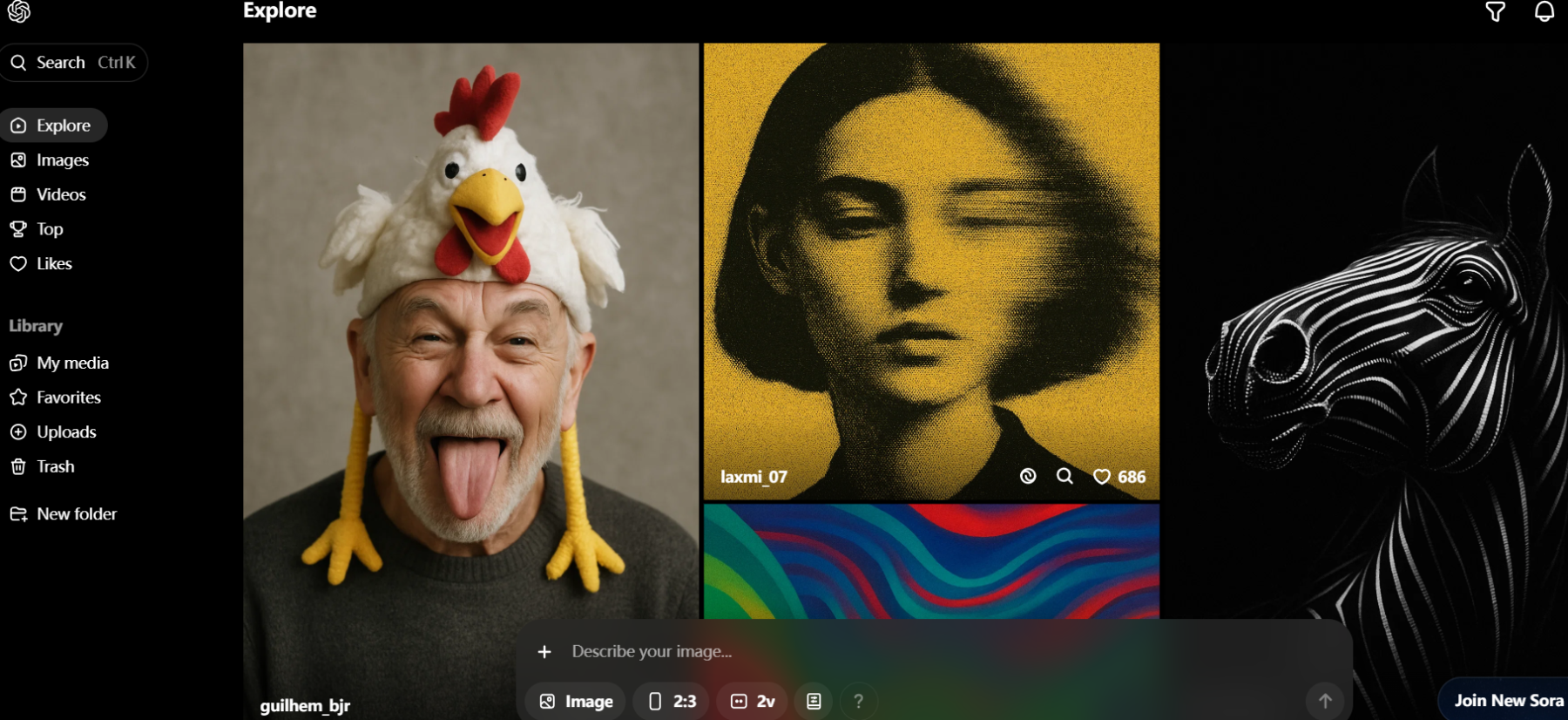Click the remix icon on laxmi_07's image

click(1028, 476)
